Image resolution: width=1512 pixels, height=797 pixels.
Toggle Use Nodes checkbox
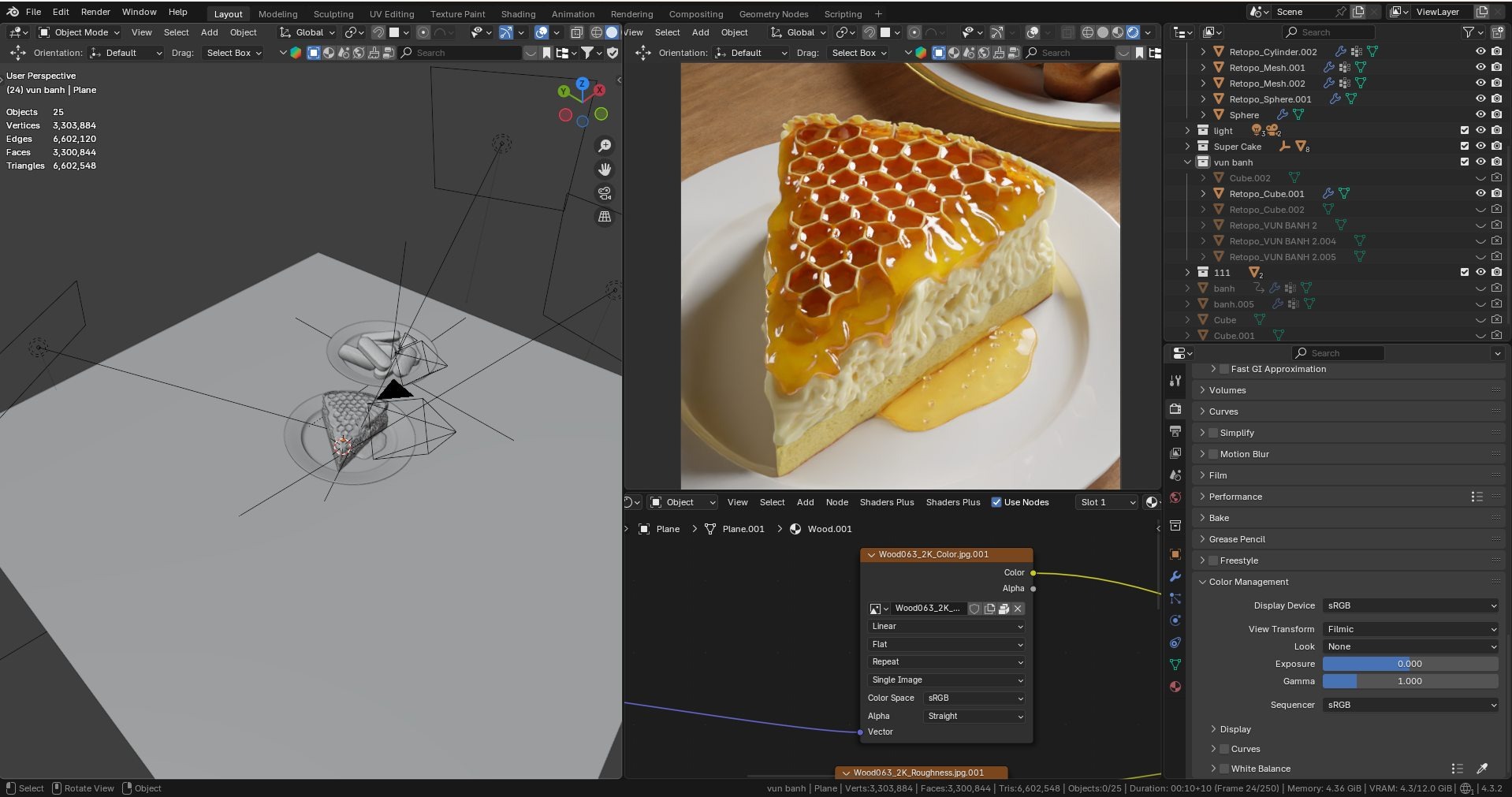996,502
